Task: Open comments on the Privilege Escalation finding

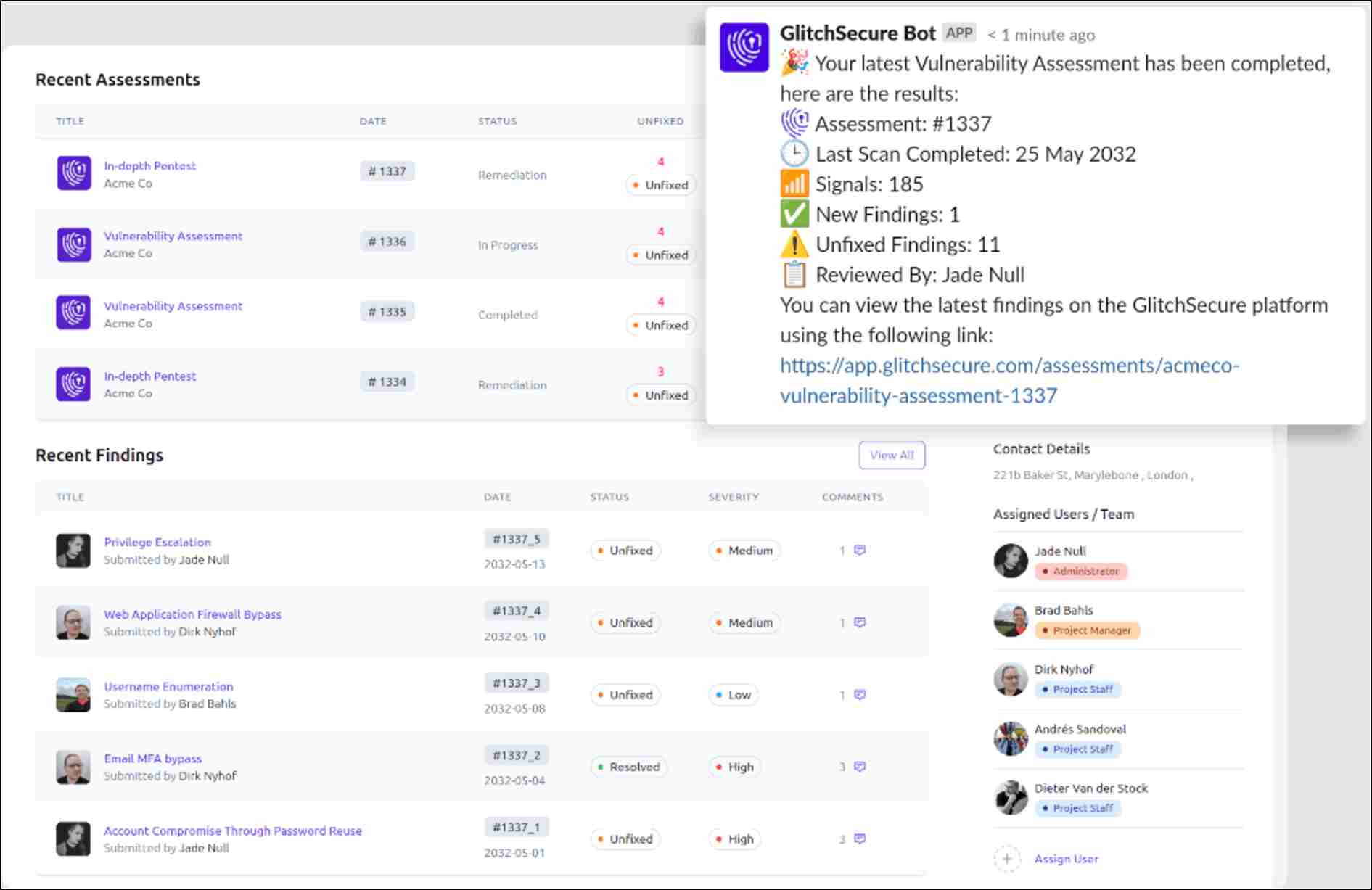Action: click(x=860, y=550)
